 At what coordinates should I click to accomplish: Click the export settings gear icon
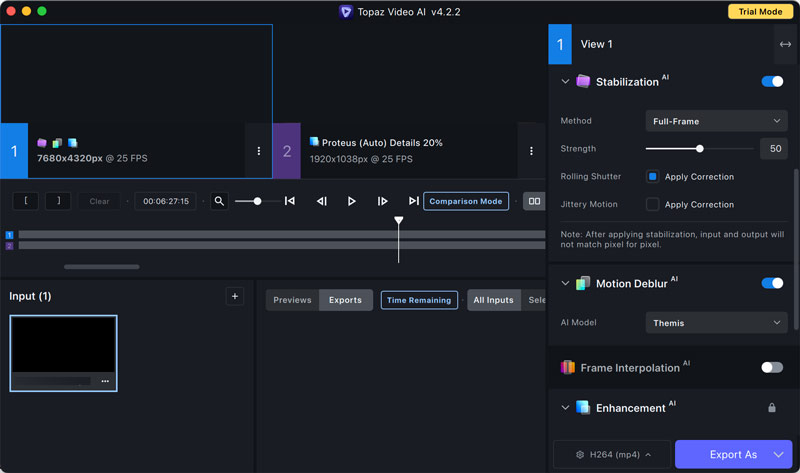coord(580,454)
